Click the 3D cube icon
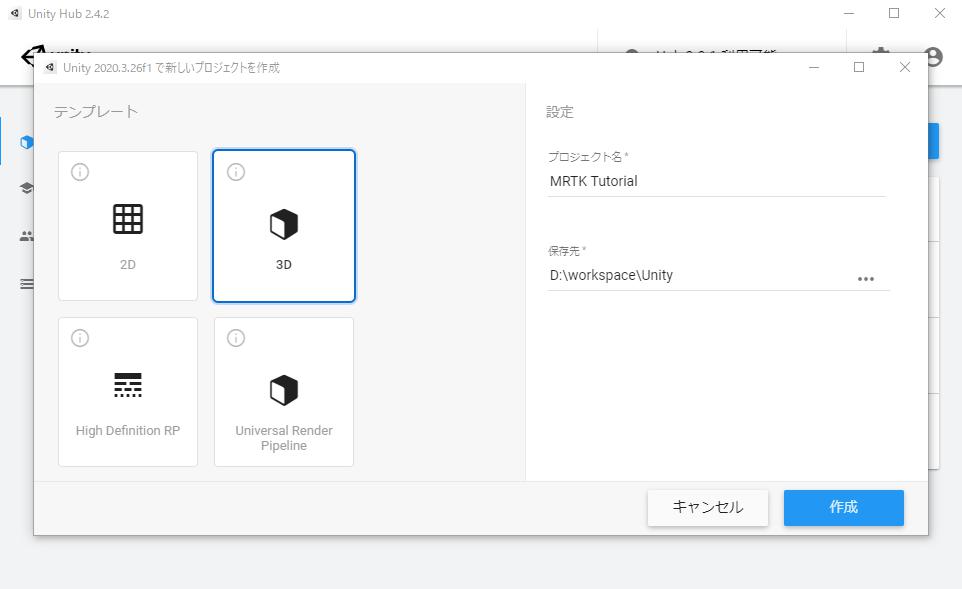The image size is (962, 589). click(283, 224)
